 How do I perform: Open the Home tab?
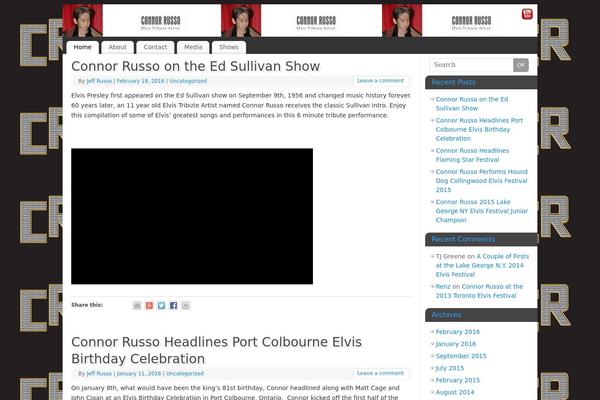coord(83,47)
